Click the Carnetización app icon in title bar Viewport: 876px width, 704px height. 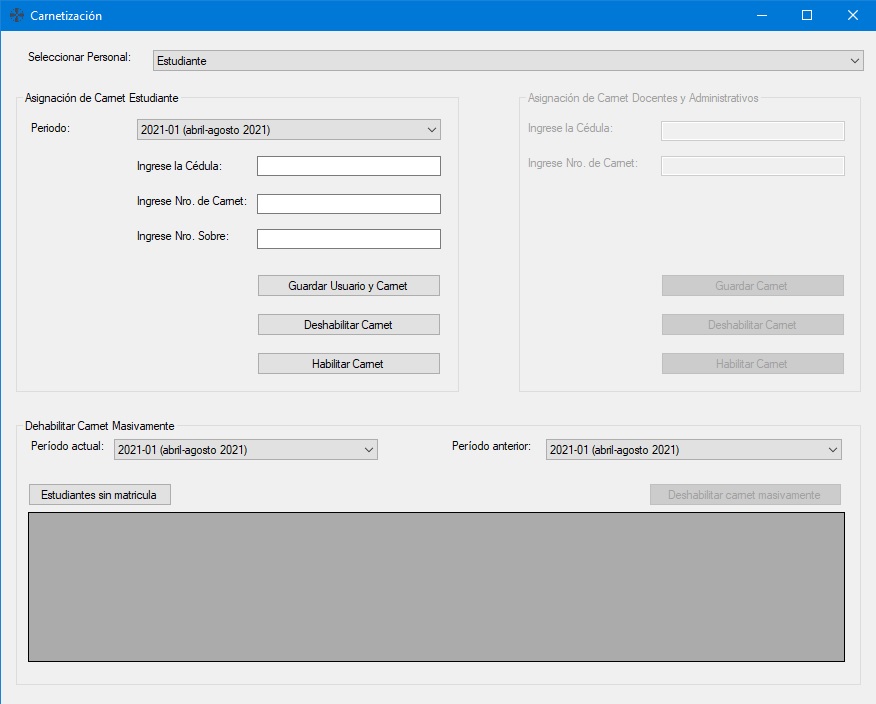click(17, 16)
